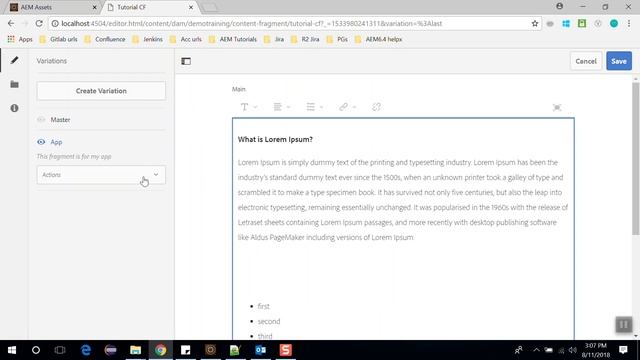Open Microsoft Edge from taskbar
This screenshot has width=640, height=360.
[x=86, y=350]
